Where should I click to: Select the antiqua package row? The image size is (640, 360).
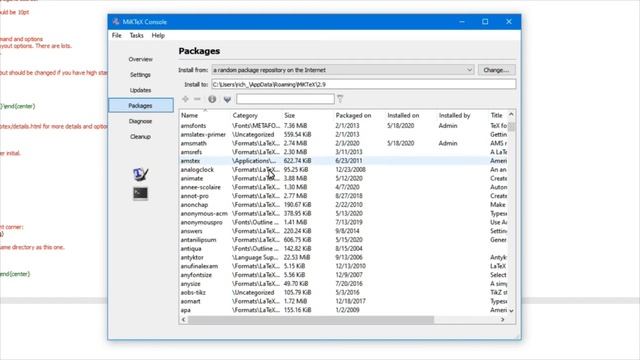coord(344,249)
